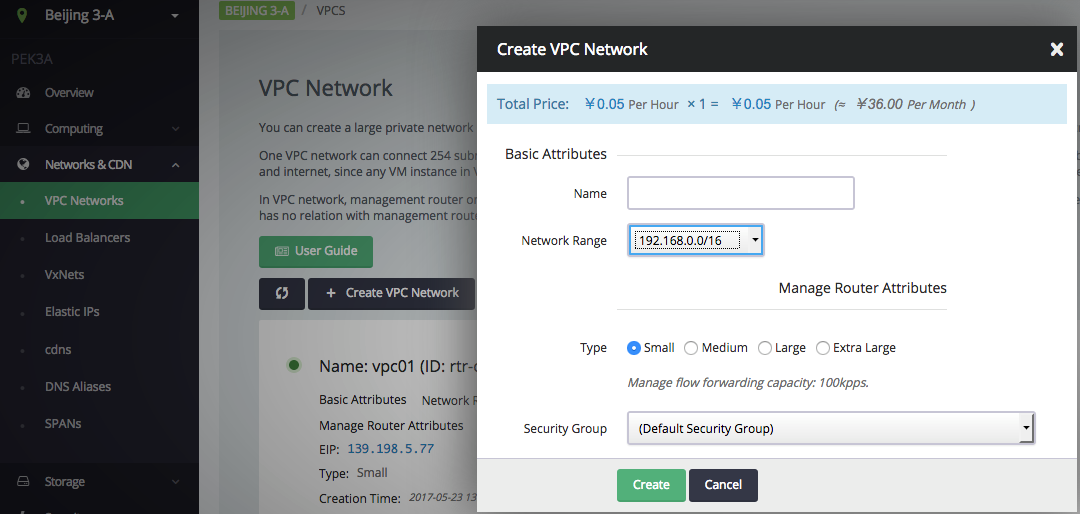Open the Network Range dropdown
1080x514 pixels.
pos(696,240)
